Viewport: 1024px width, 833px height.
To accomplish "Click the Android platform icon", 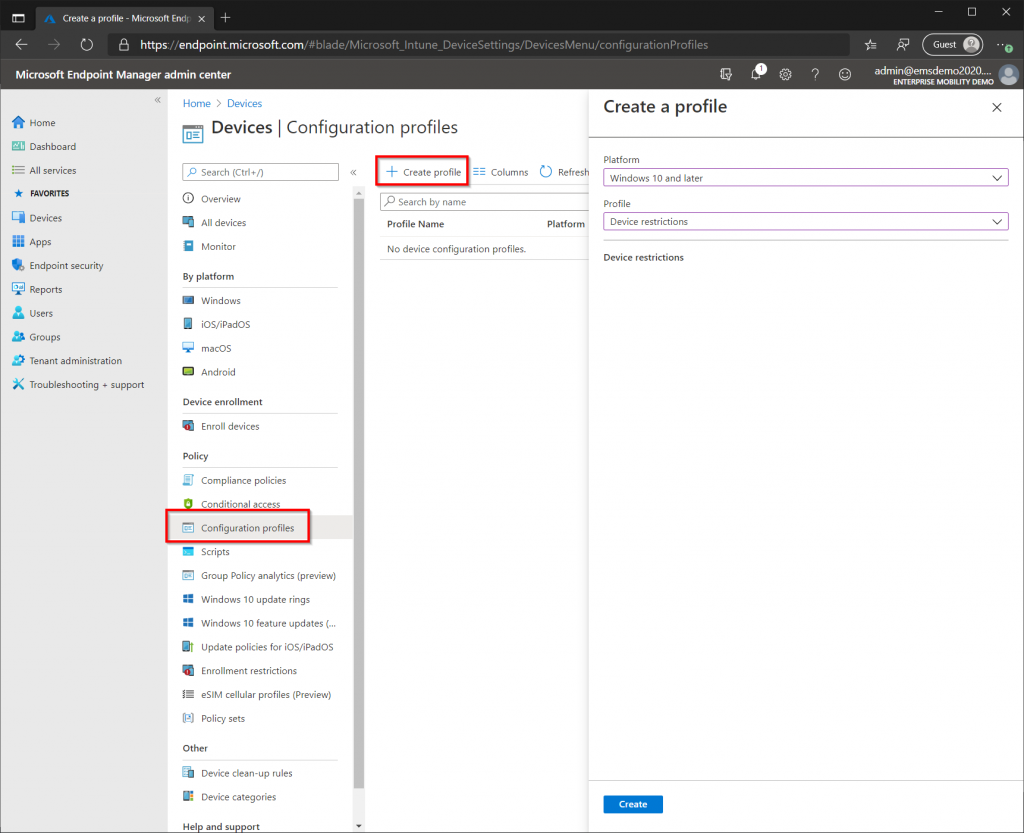I will (188, 371).
